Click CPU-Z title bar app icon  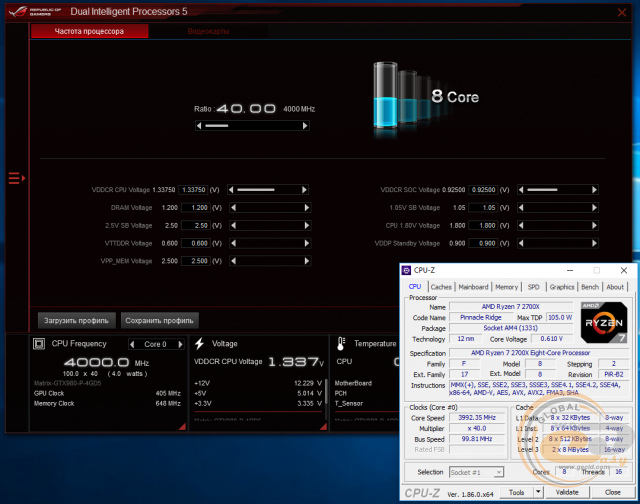coord(406,270)
